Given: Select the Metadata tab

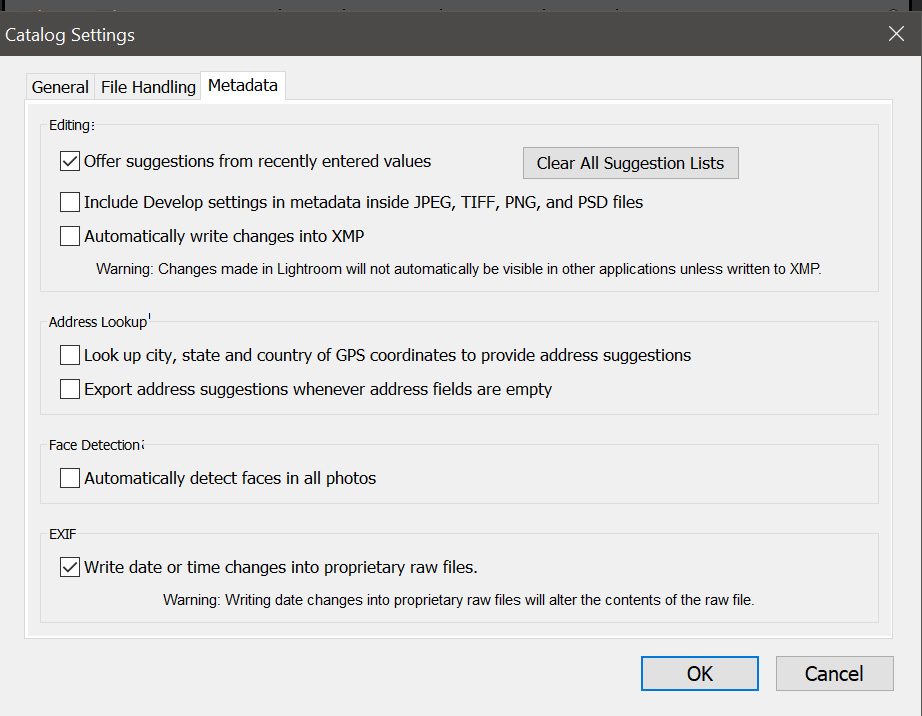Looking at the screenshot, I should (243, 86).
